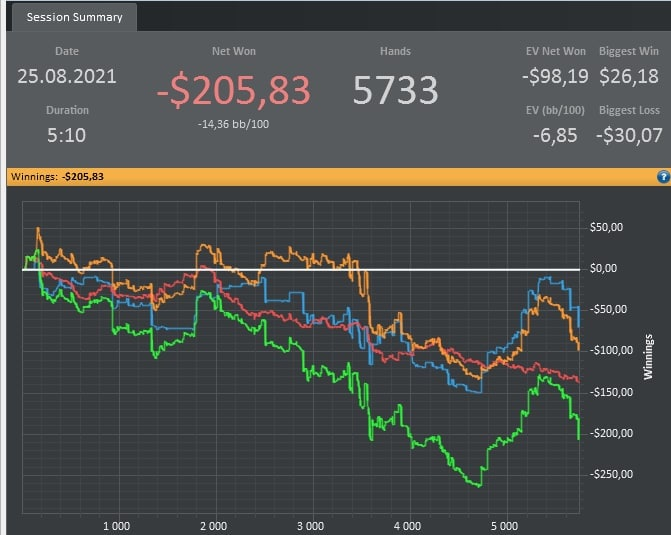Click the white zero baseline in the graph

click(x=301, y=270)
